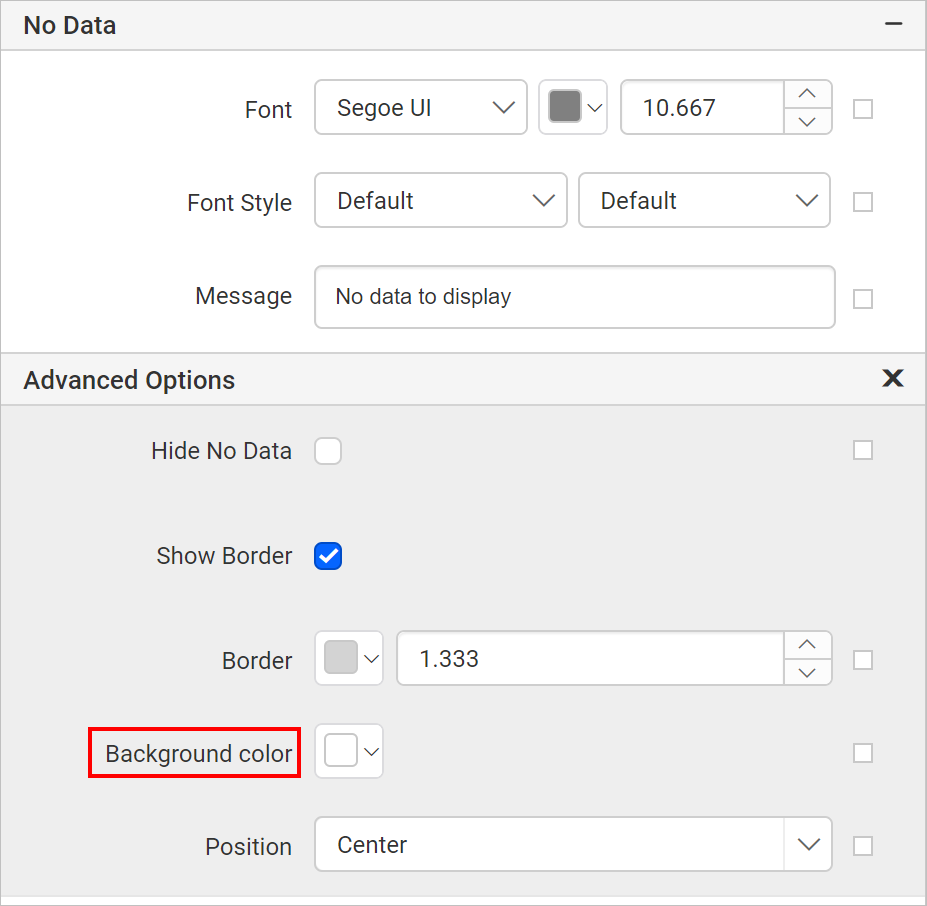
Task: Decrease font size with the down arrow
Action: click(808, 121)
